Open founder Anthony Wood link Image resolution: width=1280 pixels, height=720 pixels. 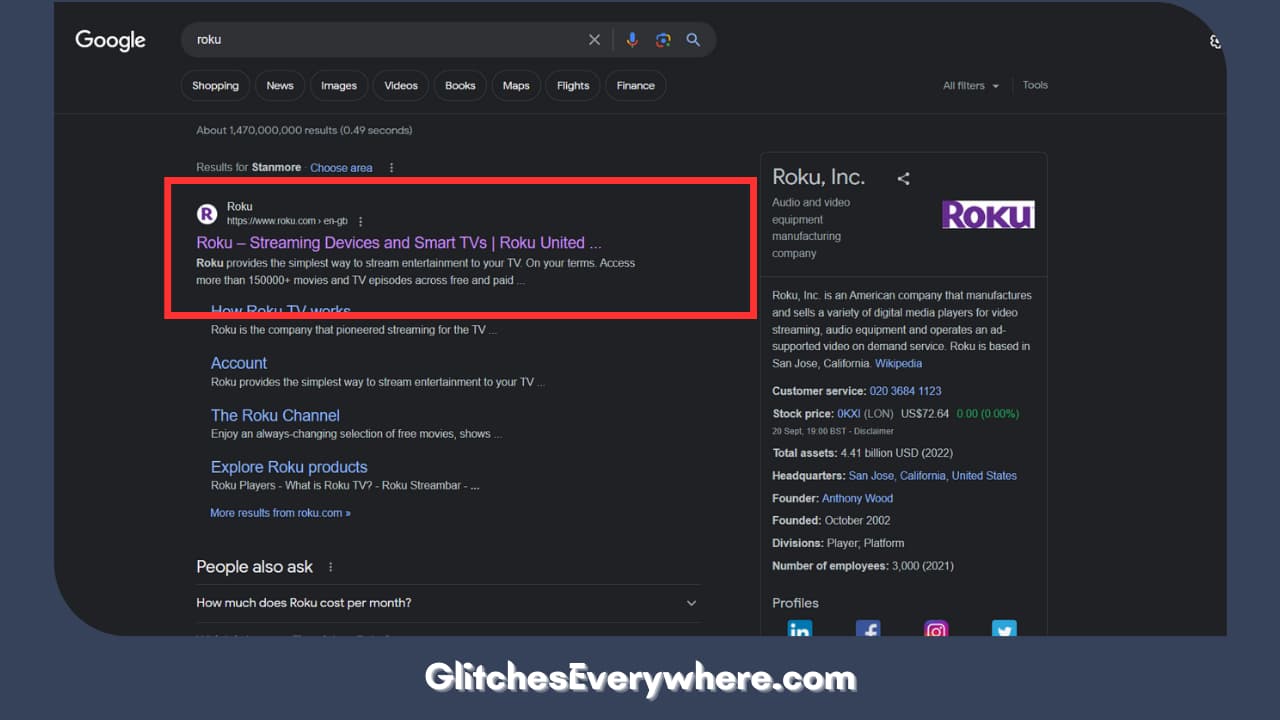click(x=857, y=498)
